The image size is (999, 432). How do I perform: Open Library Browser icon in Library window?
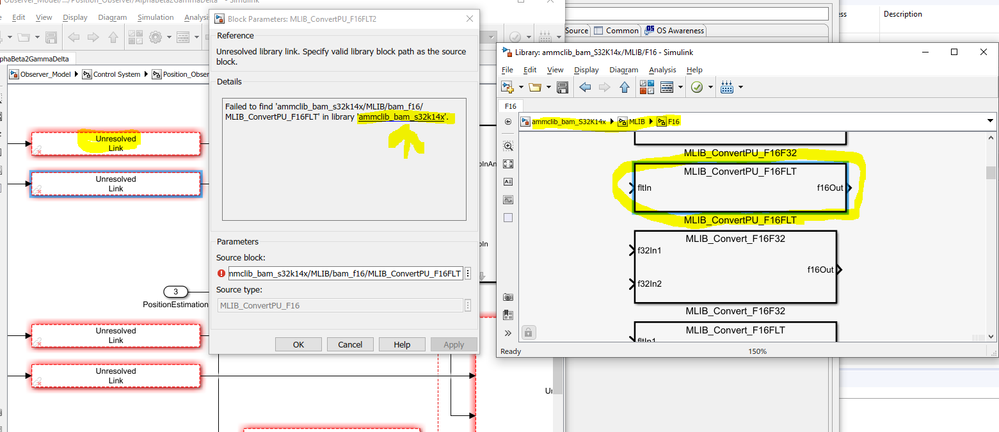click(646, 87)
